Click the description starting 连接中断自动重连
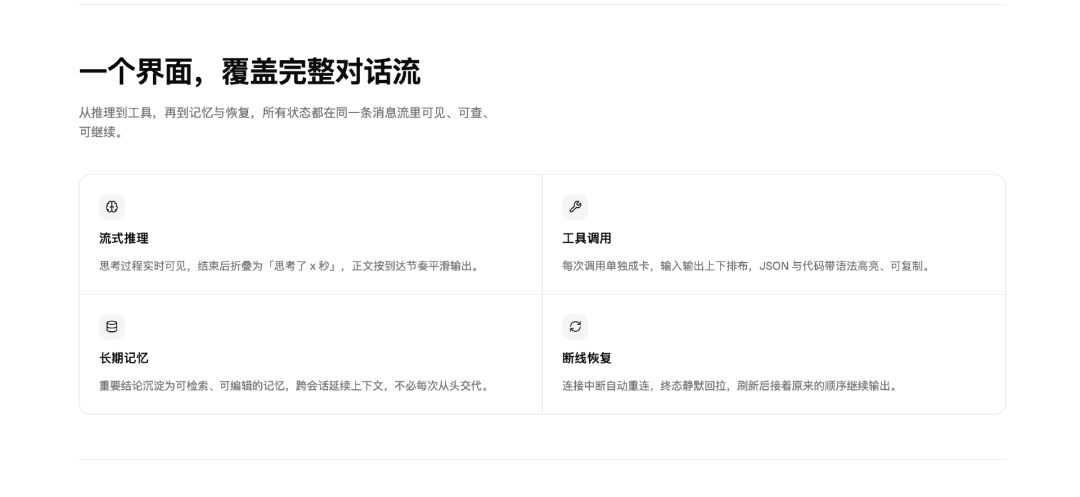 (732, 385)
